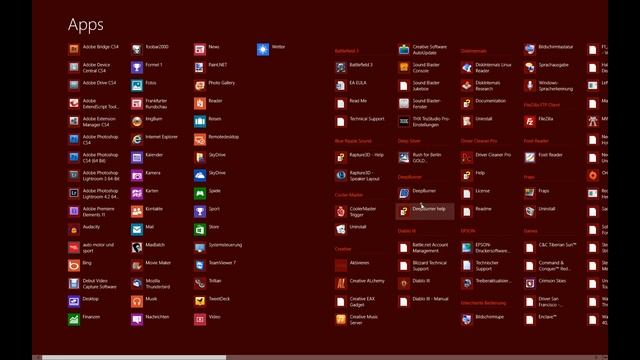Open Mozilla Thunderbird
The width and height of the screenshot is (640, 360).
click(151, 283)
